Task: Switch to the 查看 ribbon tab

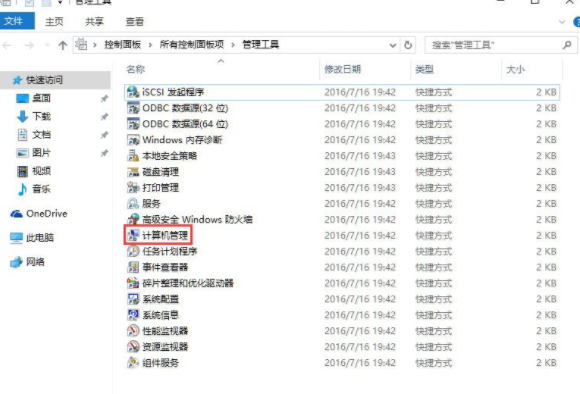Action: click(x=134, y=22)
